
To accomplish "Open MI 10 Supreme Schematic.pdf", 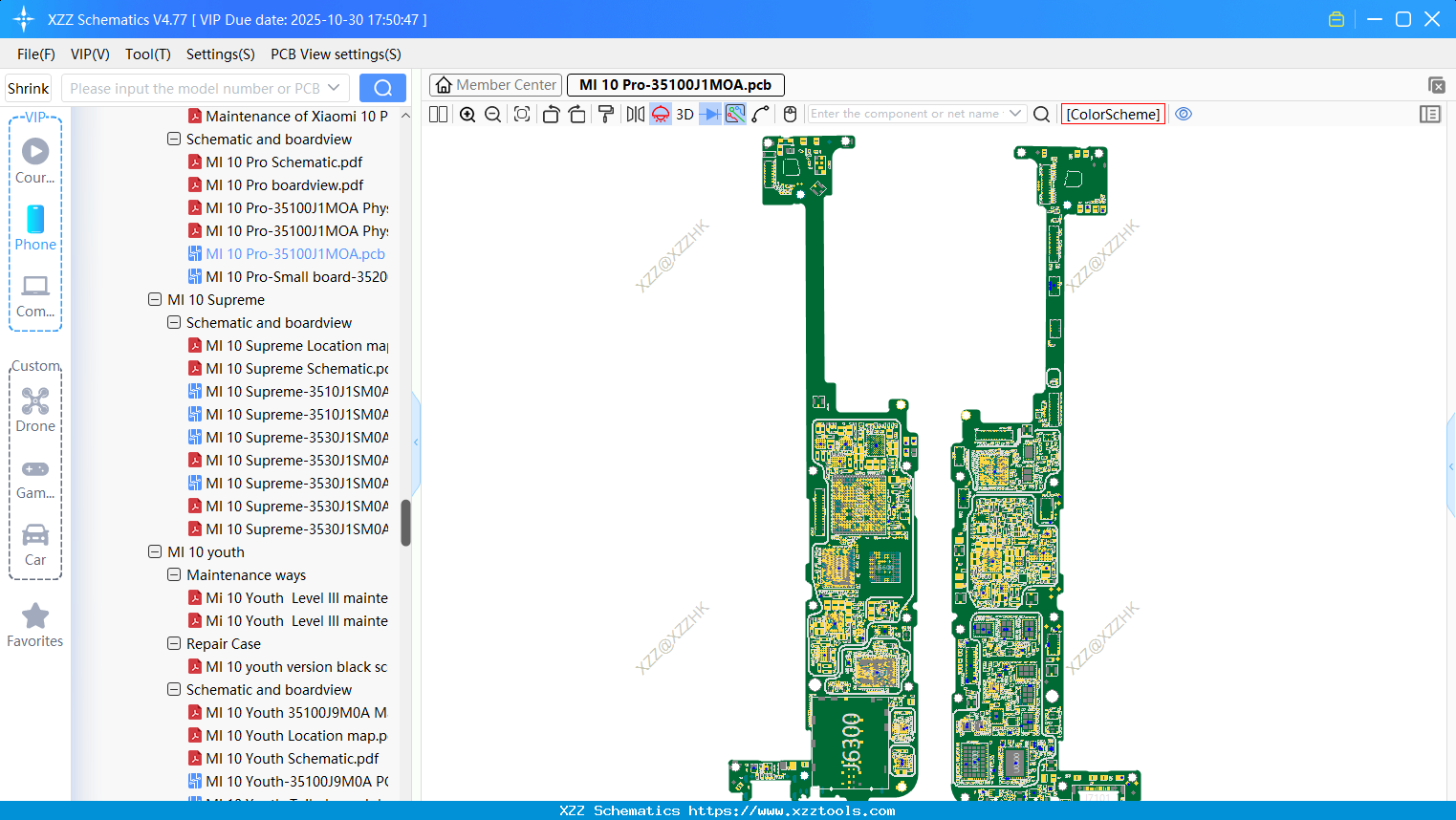I will coord(297,368).
